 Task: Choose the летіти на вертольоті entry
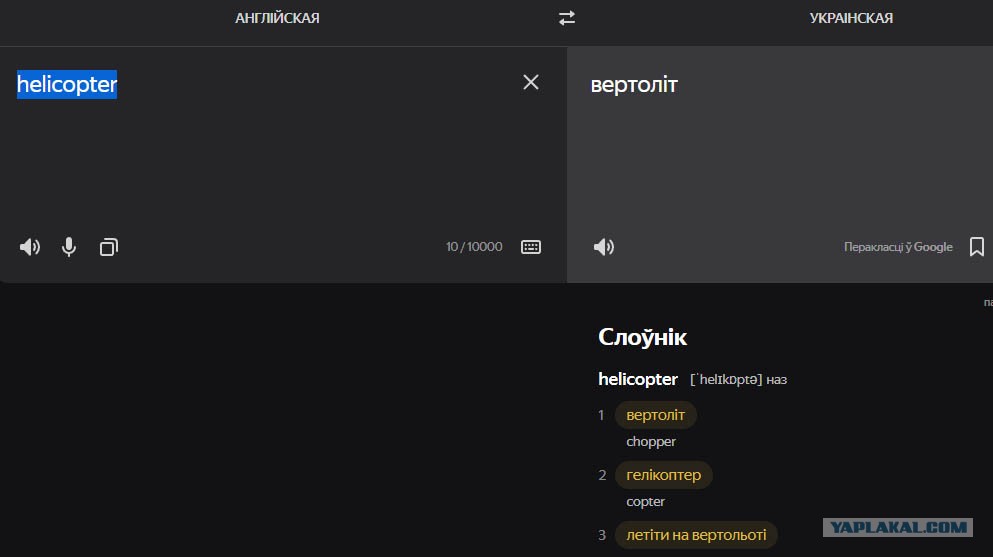tap(696, 535)
